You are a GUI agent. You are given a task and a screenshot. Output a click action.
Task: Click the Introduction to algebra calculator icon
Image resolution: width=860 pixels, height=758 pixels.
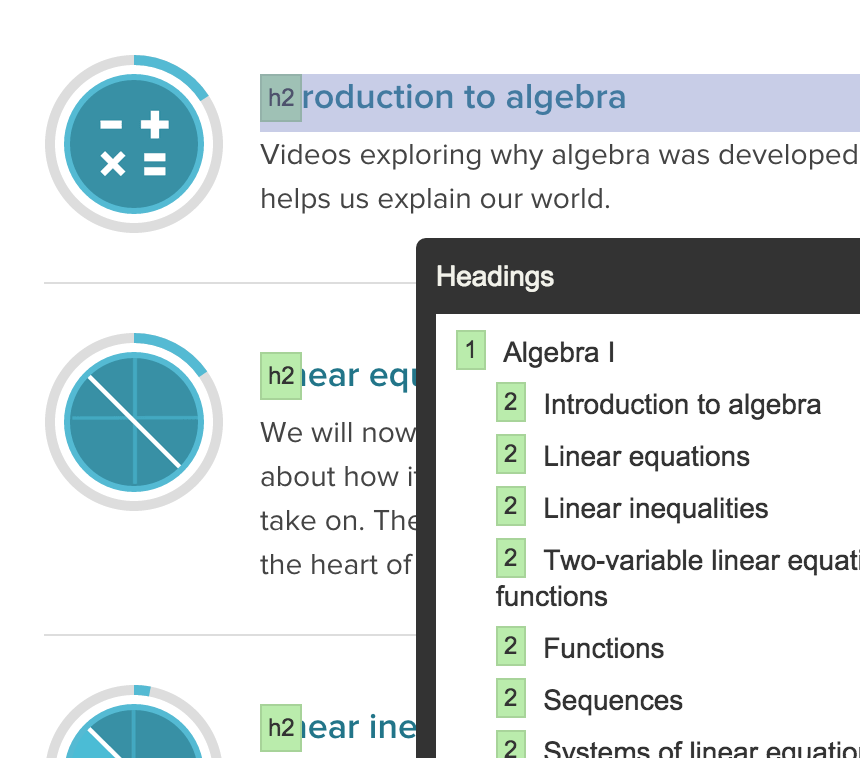pos(134,144)
